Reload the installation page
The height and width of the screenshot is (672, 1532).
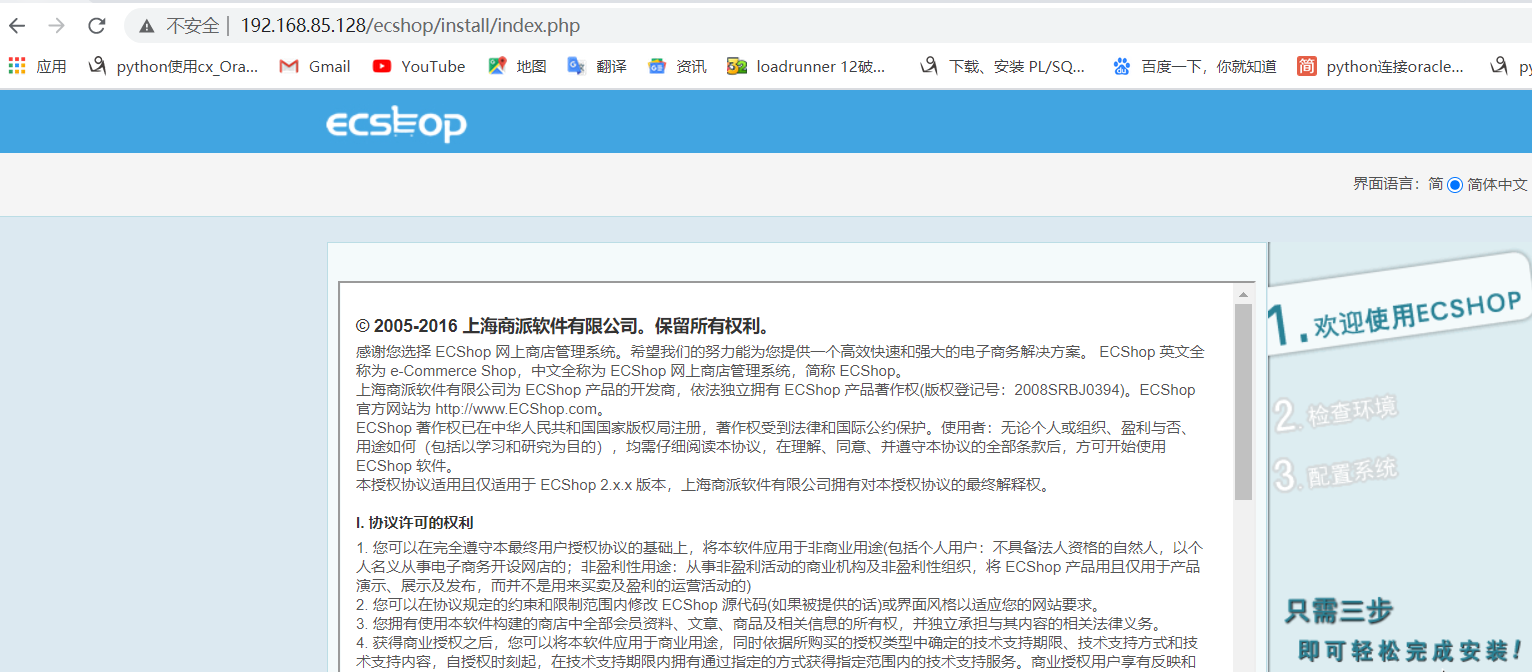pos(96,25)
